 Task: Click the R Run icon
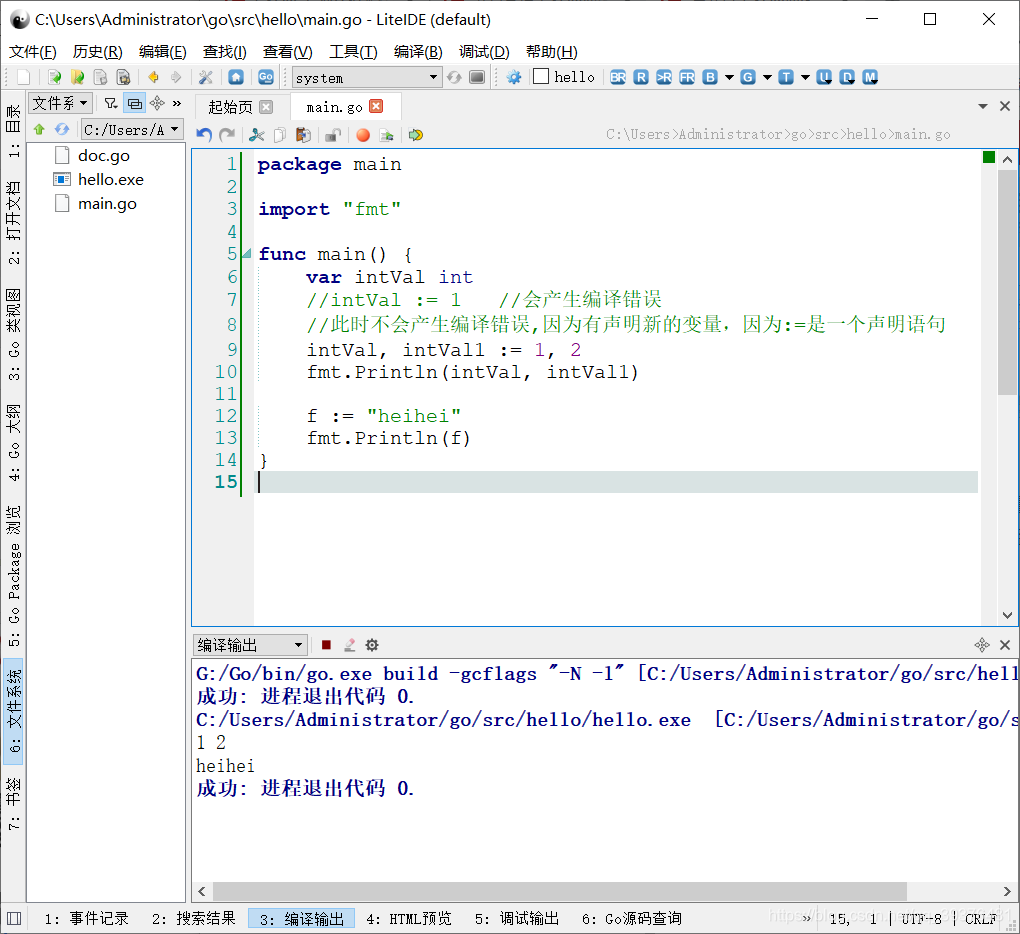pos(641,77)
